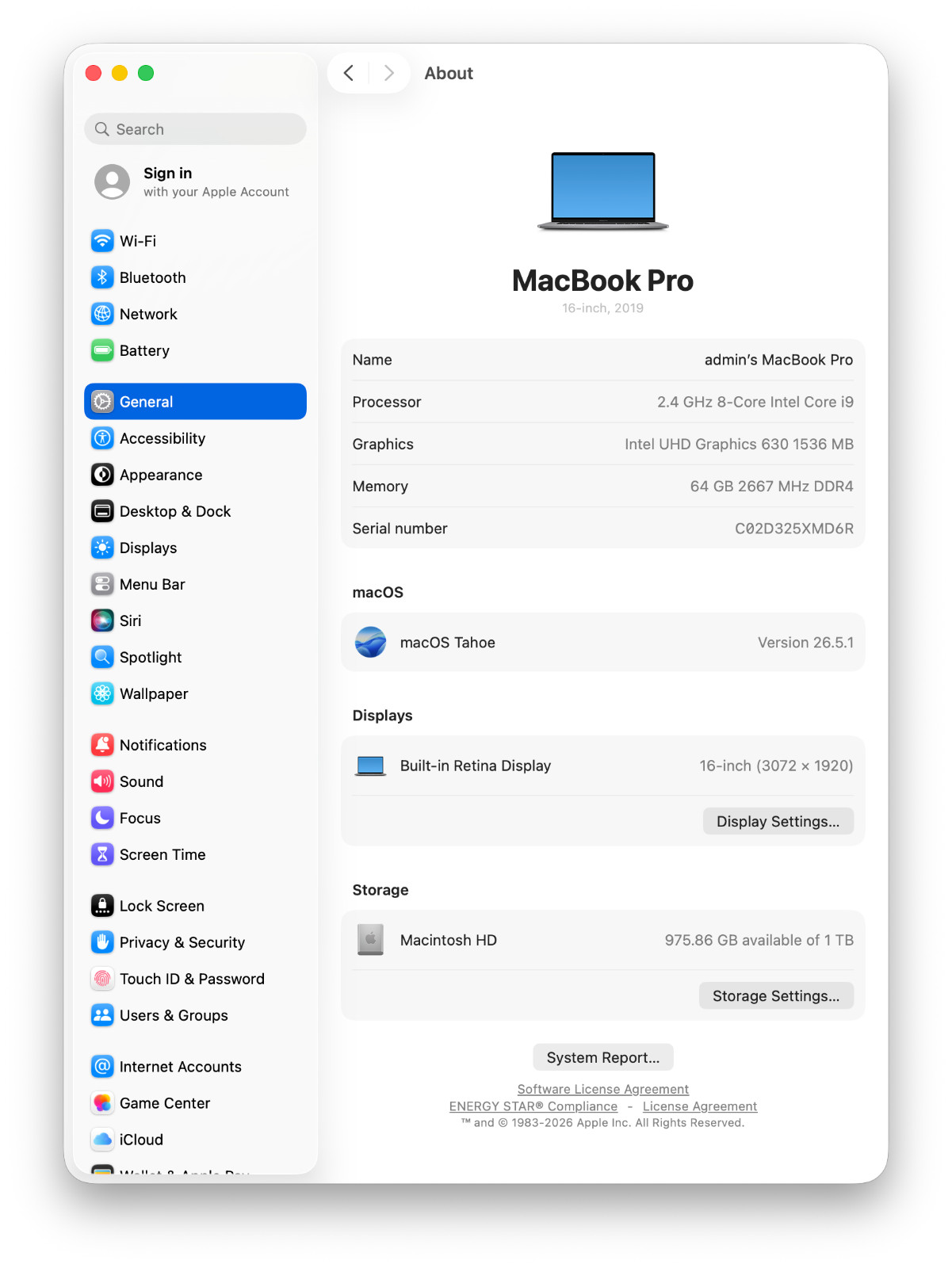952x1268 pixels.
Task: Open Lock Screen icon
Action: point(102,906)
